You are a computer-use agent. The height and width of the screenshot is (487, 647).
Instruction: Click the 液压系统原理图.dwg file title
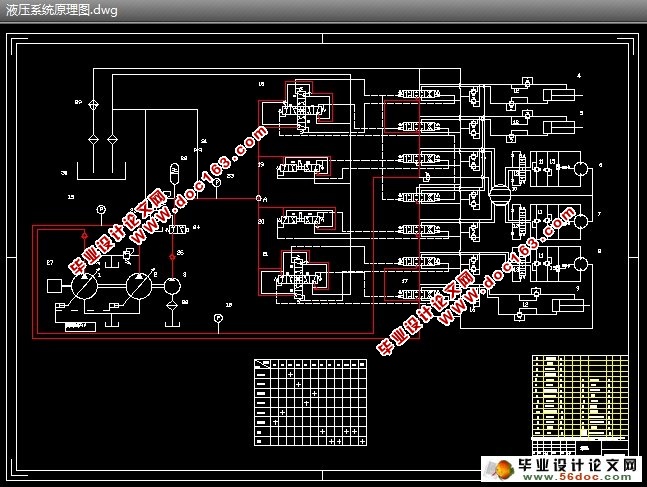click(61, 10)
